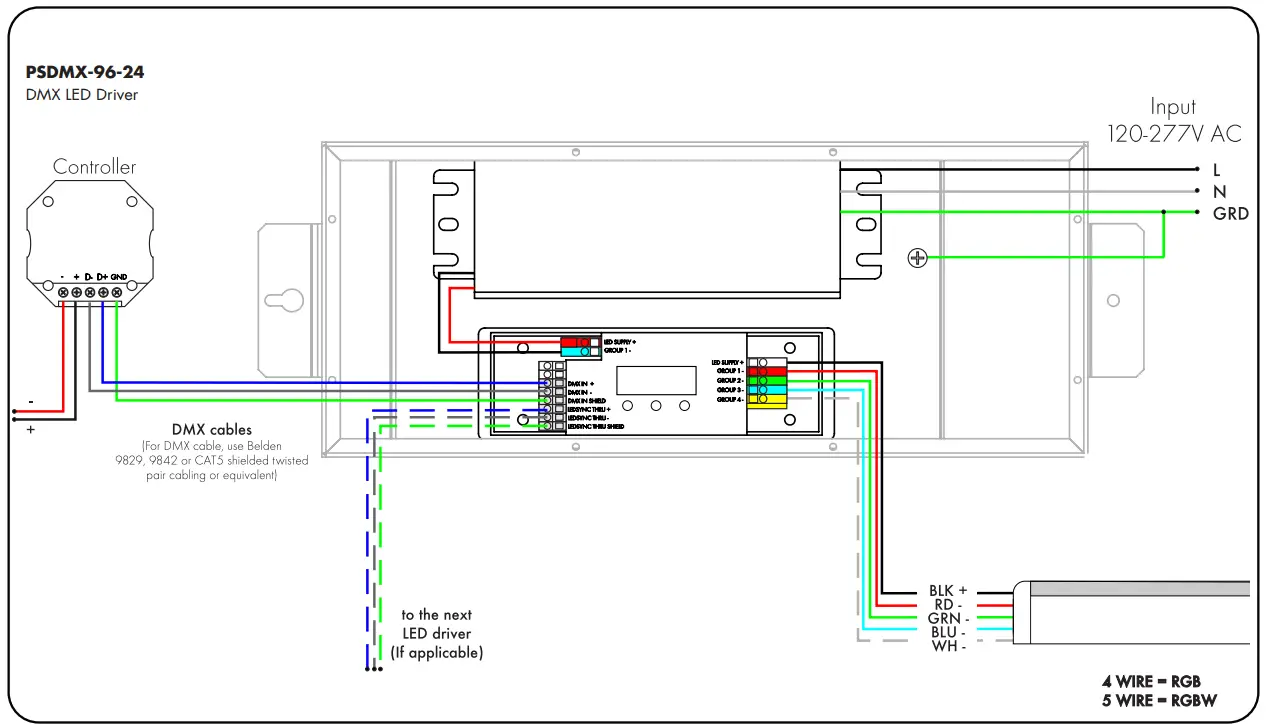Click the Phillips grounding screw symbol

point(918,257)
